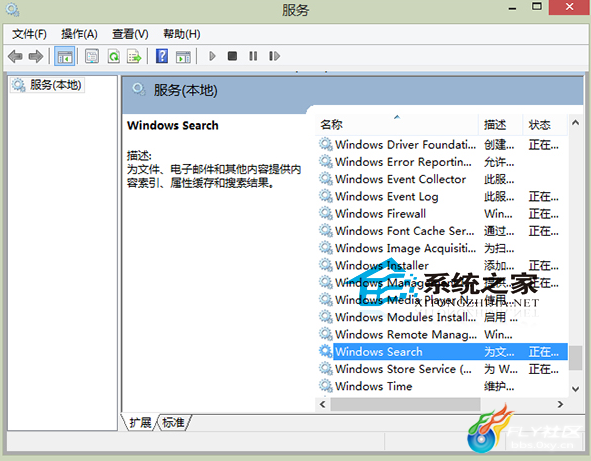
Task: Click the vertical scrollbar thumb
Action: (x=575, y=358)
